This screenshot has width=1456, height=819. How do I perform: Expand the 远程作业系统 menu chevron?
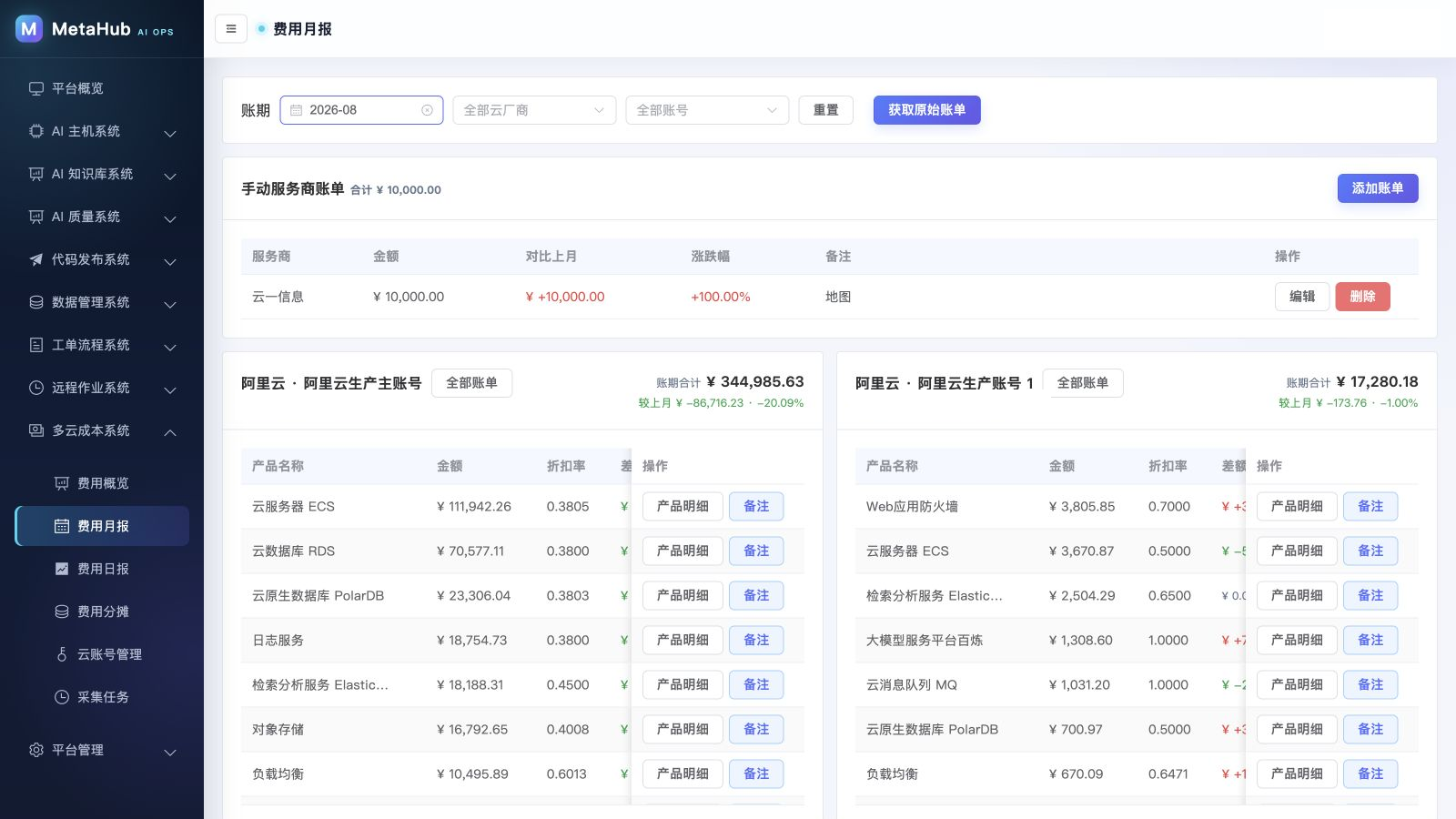170,389
